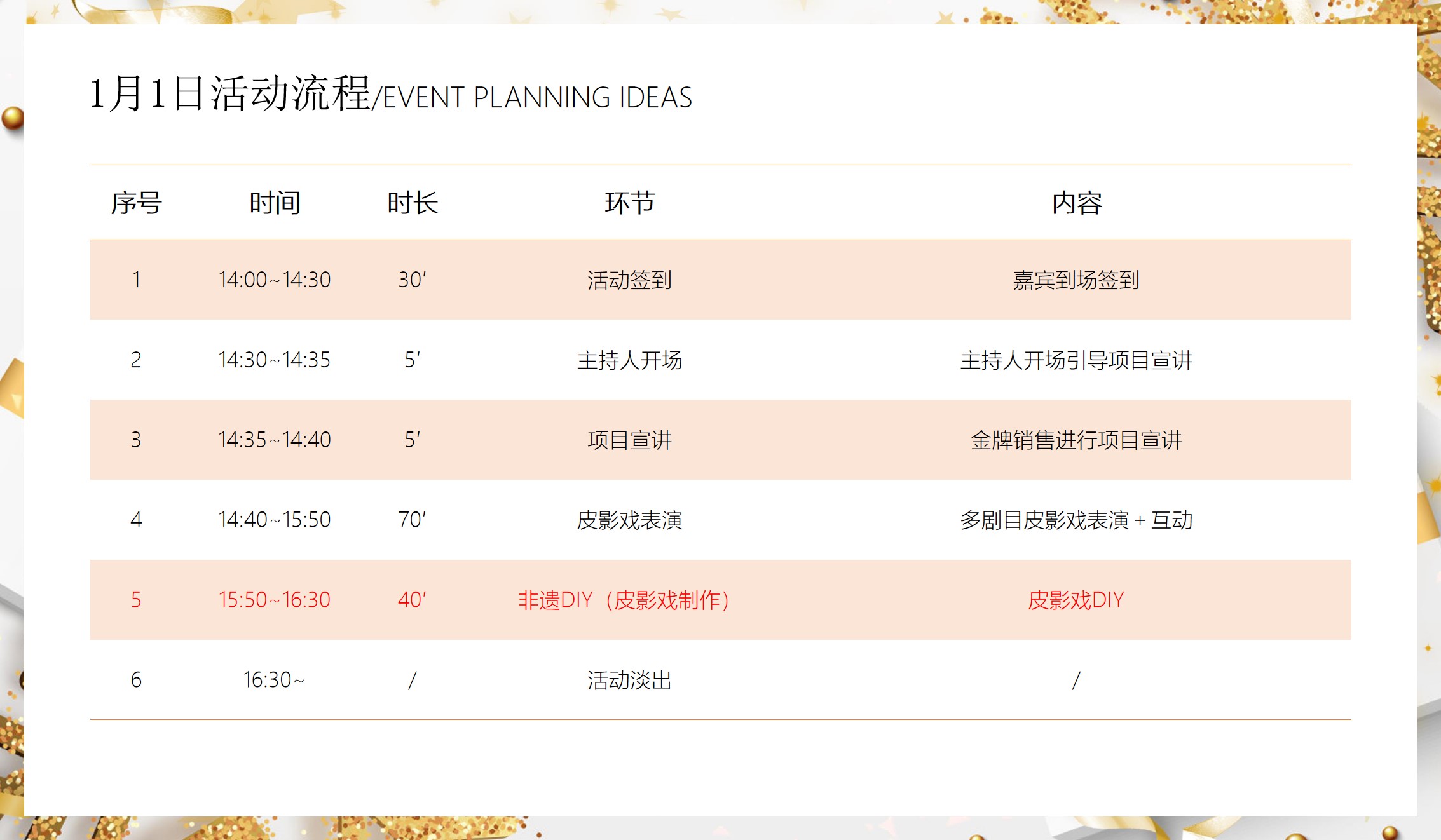Select the 序号 column header

[136, 203]
